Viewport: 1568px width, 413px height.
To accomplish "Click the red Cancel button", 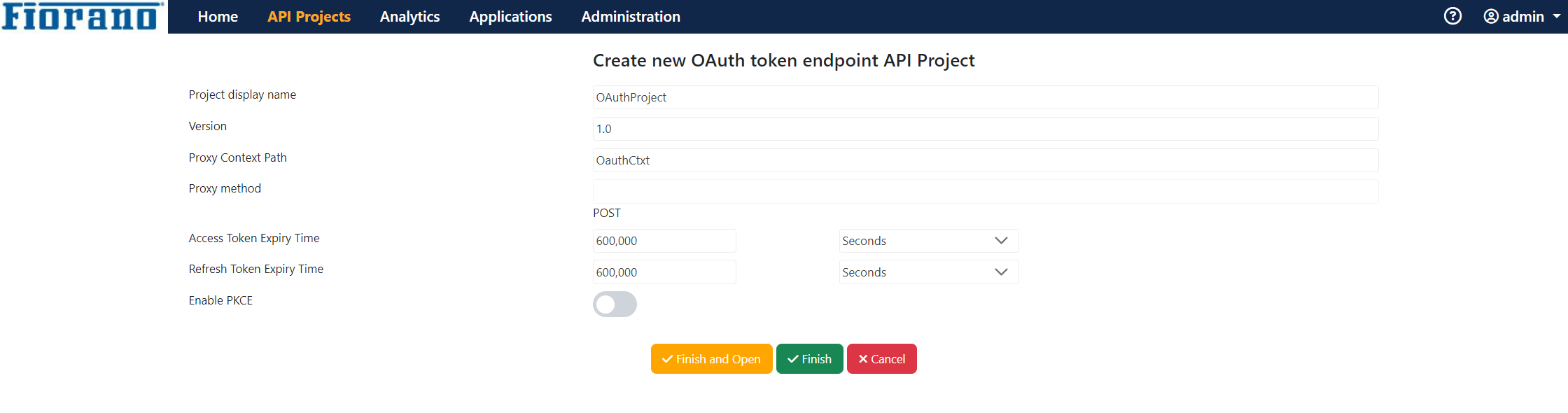I will pos(881,359).
